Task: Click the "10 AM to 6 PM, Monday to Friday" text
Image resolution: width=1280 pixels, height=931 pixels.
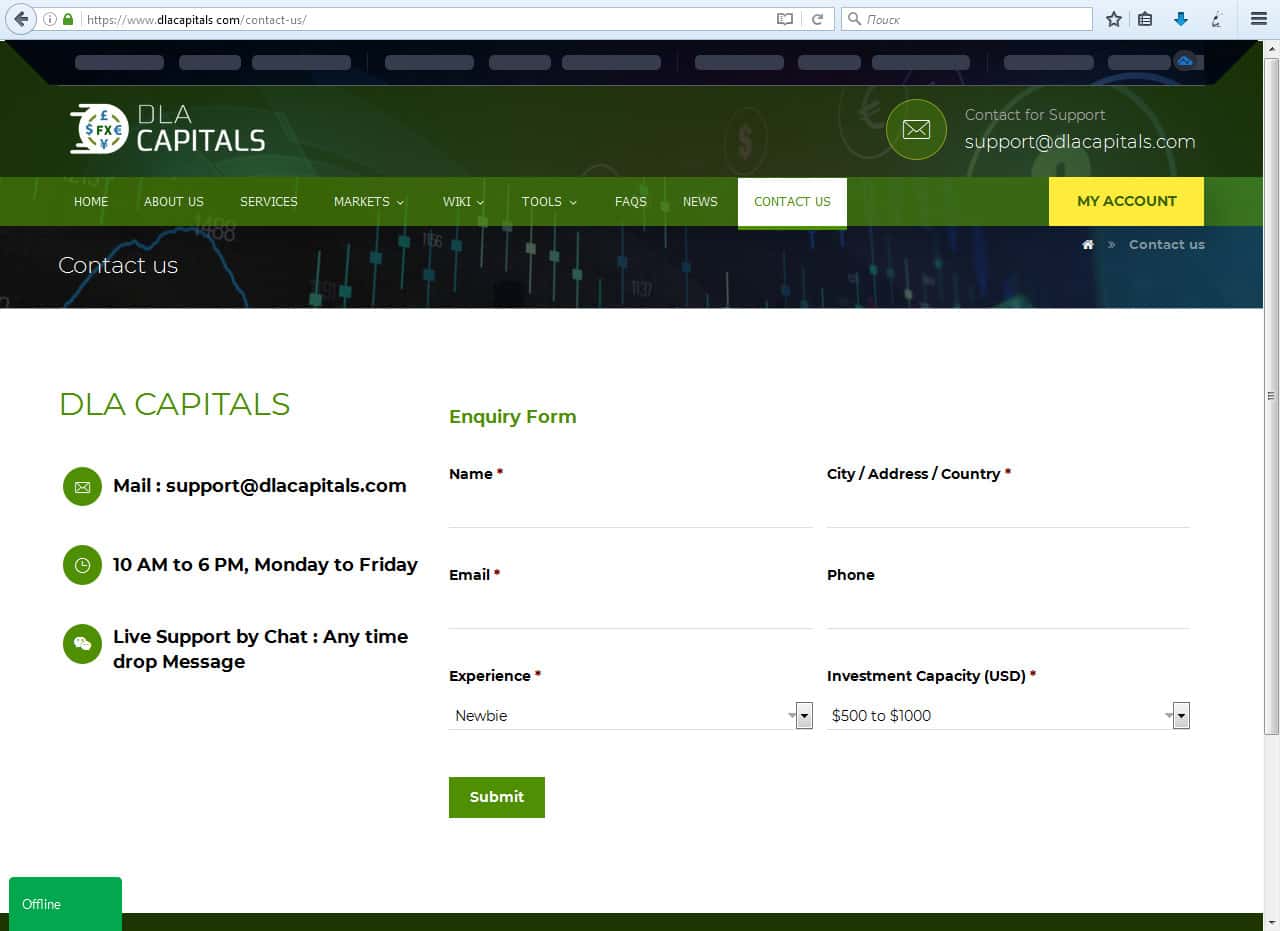Action: pos(265,565)
